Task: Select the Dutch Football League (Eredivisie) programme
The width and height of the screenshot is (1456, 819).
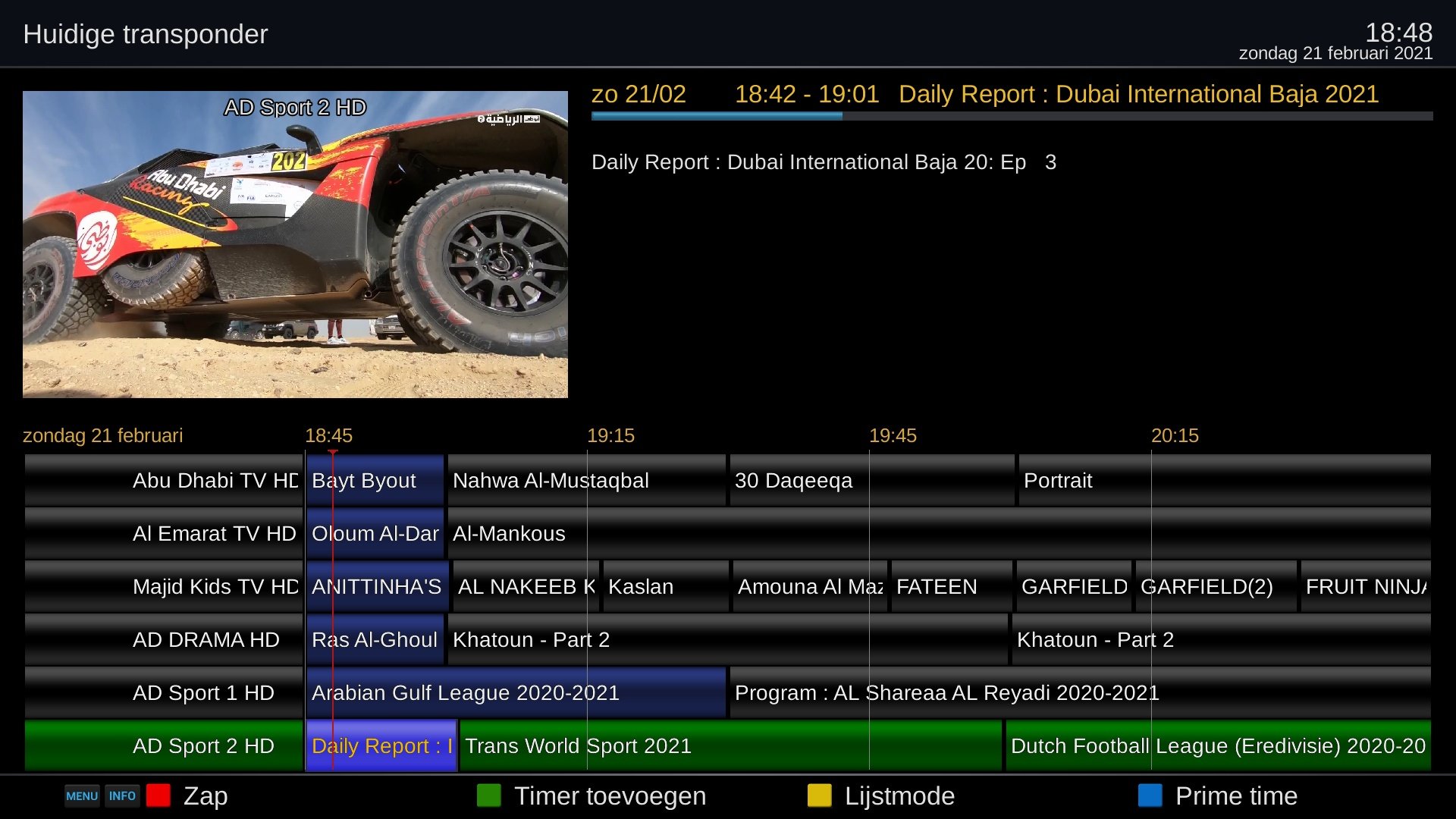Action: coord(1218,745)
